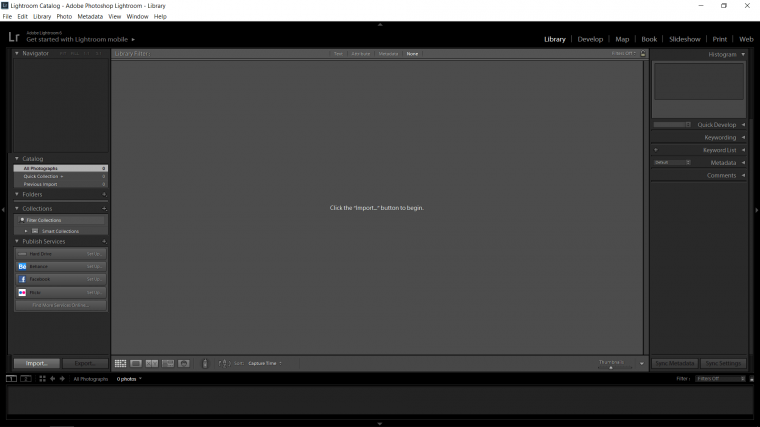Expand Smart Collections tree arrow
This screenshot has height=427, width=760.
(x=26, y=231)
